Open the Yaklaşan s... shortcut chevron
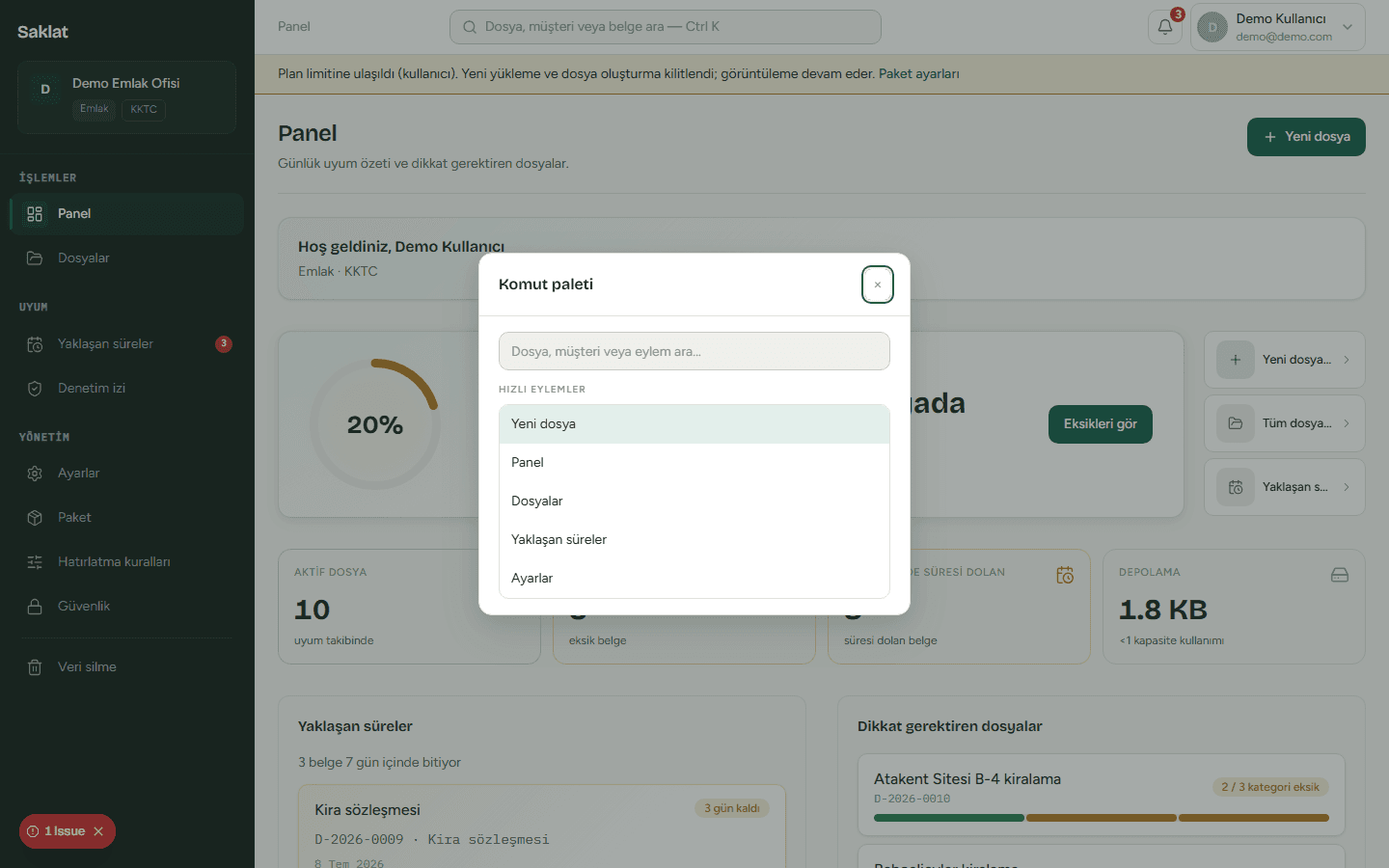 pos(1347,487)
